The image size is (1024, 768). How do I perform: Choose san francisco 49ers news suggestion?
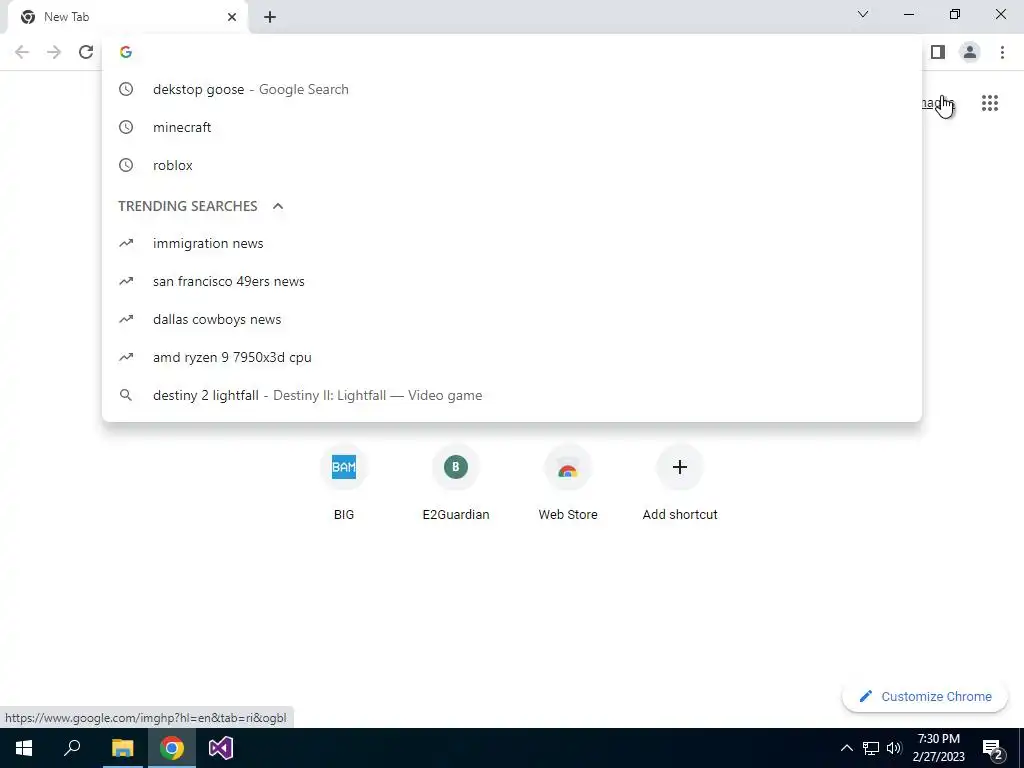[x=512, y=281]
